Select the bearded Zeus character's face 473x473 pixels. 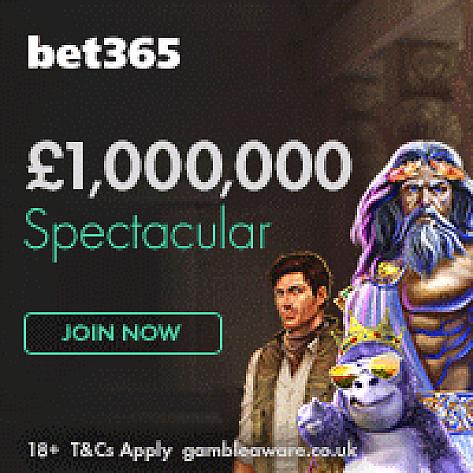(427, 200)
